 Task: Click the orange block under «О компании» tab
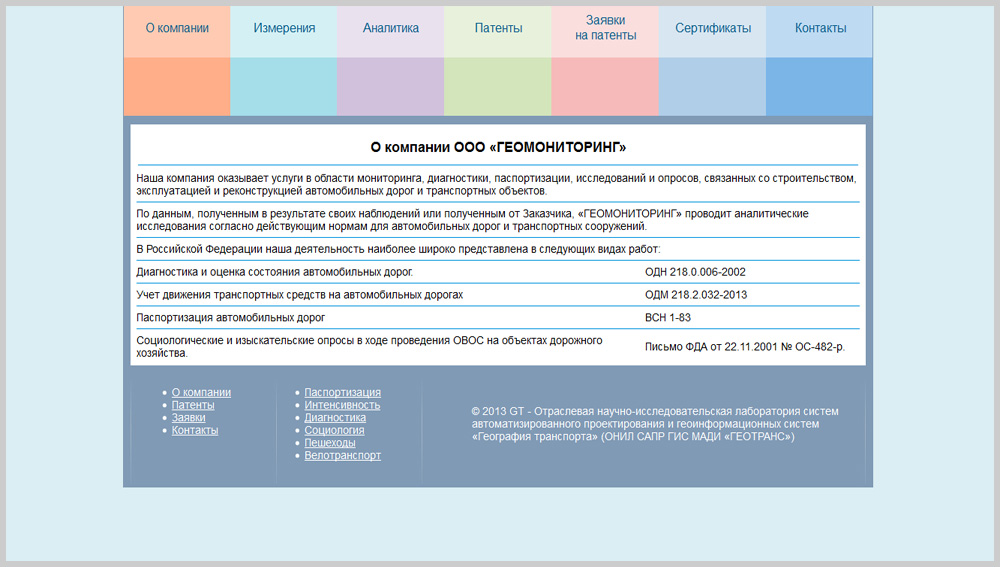coord(177,86)
